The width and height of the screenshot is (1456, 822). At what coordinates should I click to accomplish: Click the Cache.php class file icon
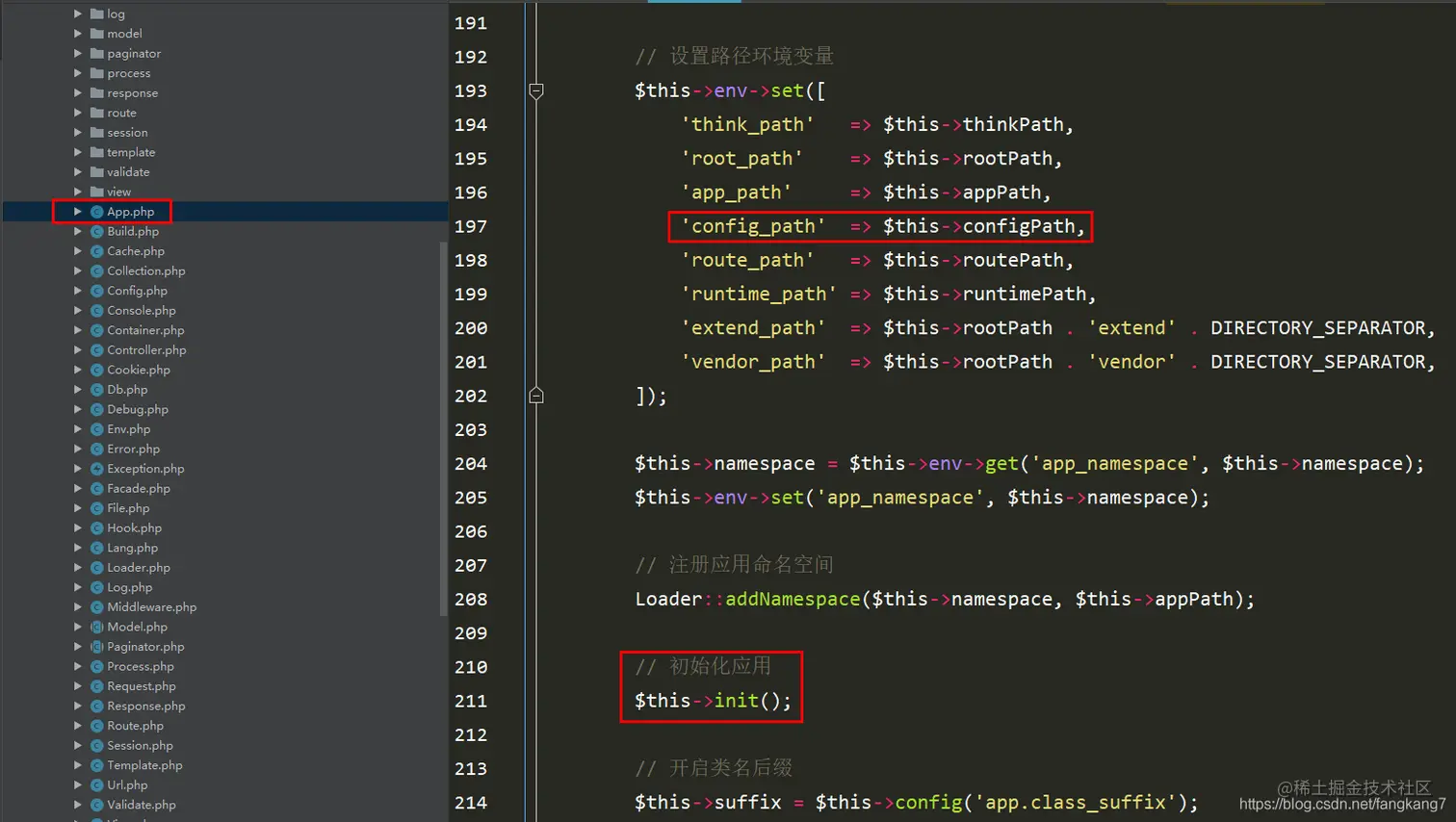click(96, 251)
